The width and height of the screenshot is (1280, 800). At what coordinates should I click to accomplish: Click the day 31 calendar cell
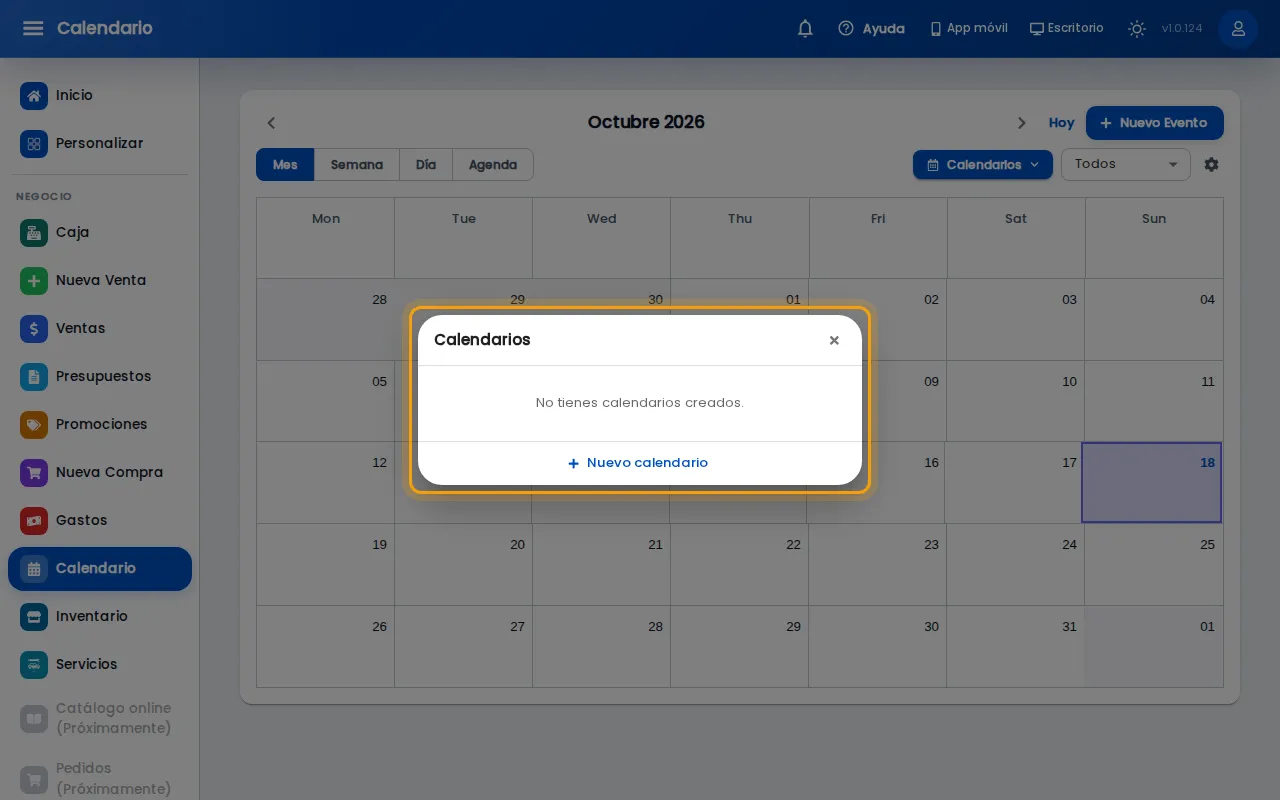tap(1016, 646)
